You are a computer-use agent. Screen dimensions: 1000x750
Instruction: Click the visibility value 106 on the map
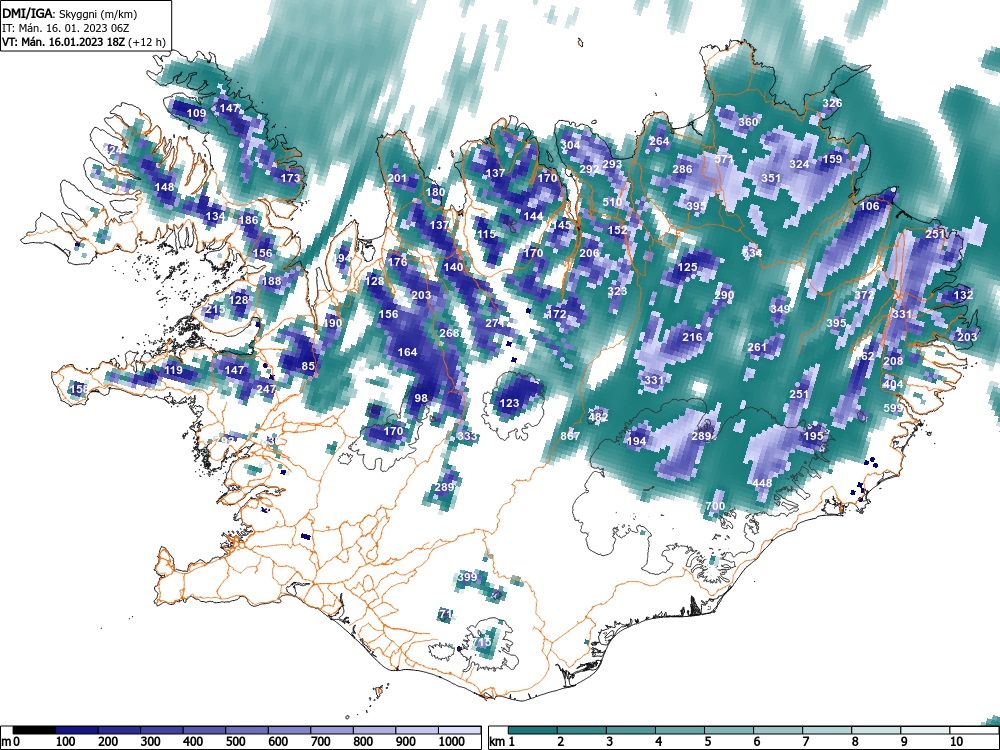tap(869, 206)
